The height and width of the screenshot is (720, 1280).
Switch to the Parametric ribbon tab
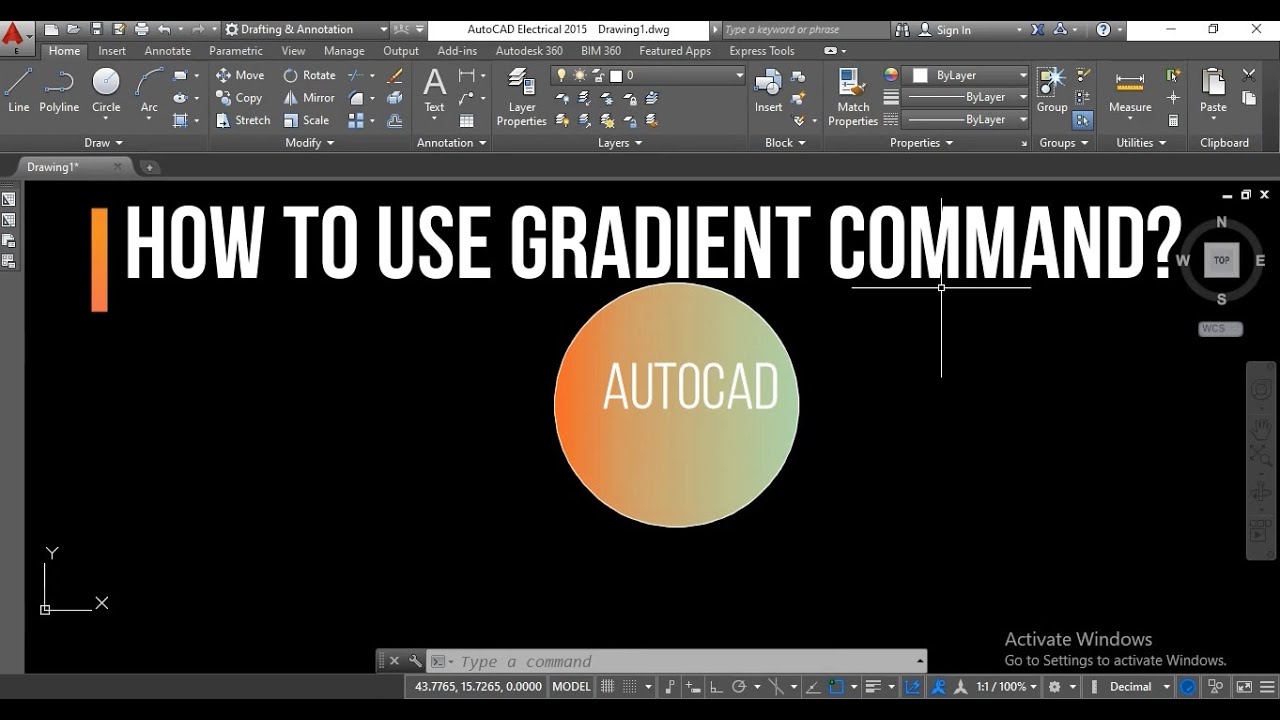coord(236,51)
